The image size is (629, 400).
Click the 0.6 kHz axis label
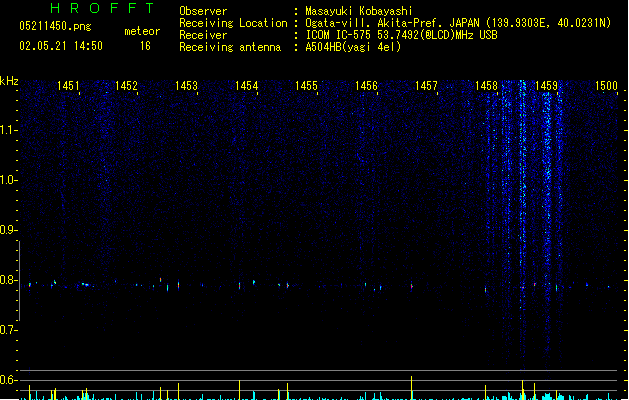pyautogui.click(x=8, y=380)
